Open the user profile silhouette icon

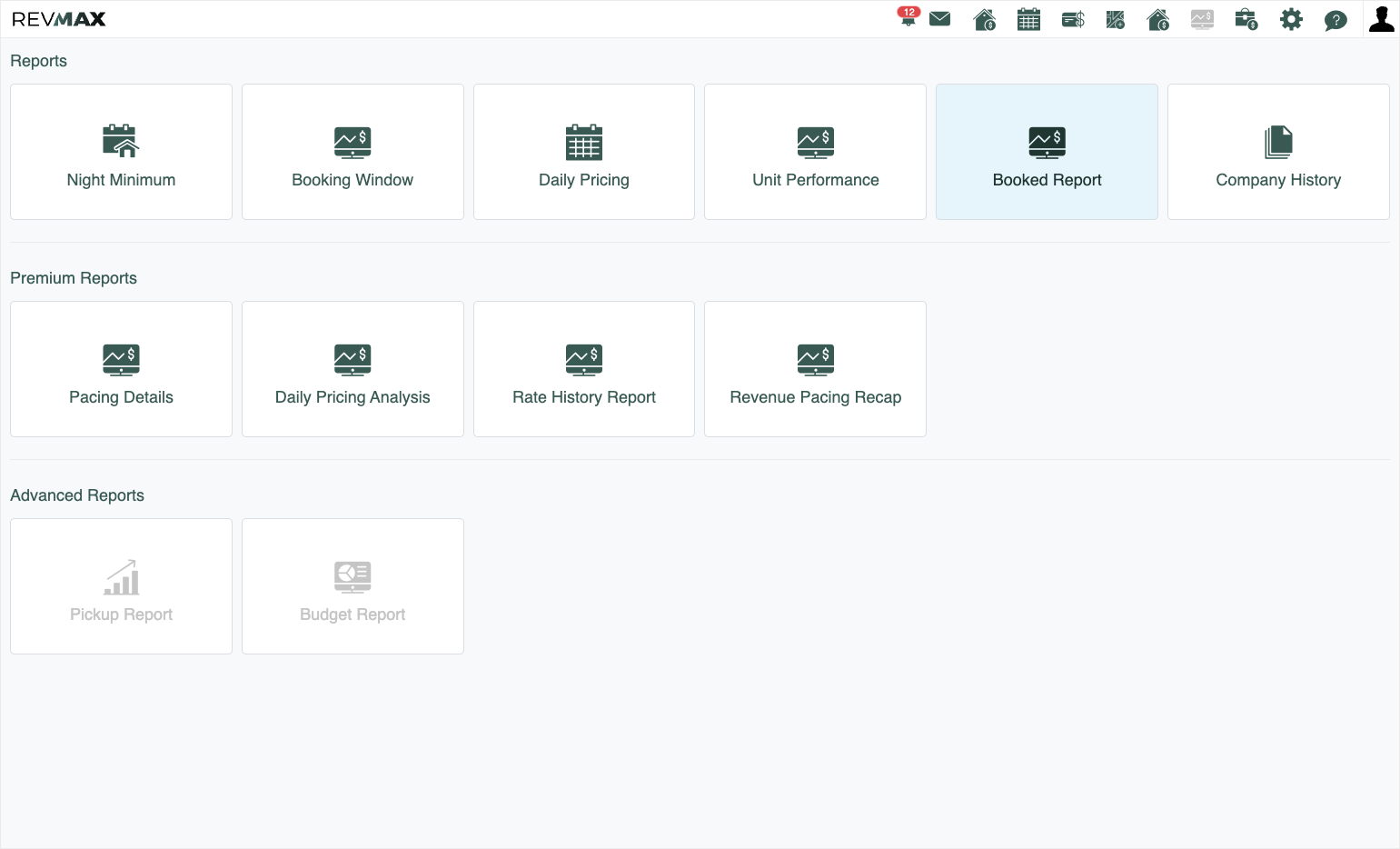[x=1381, y=19]
